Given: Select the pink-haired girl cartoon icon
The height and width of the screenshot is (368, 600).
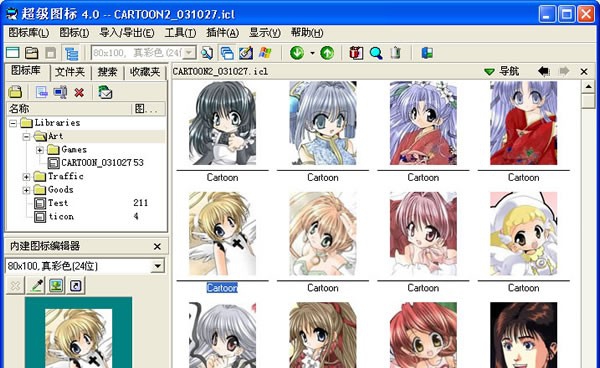Looking at the screenshot, I should [x=423, y=234].
